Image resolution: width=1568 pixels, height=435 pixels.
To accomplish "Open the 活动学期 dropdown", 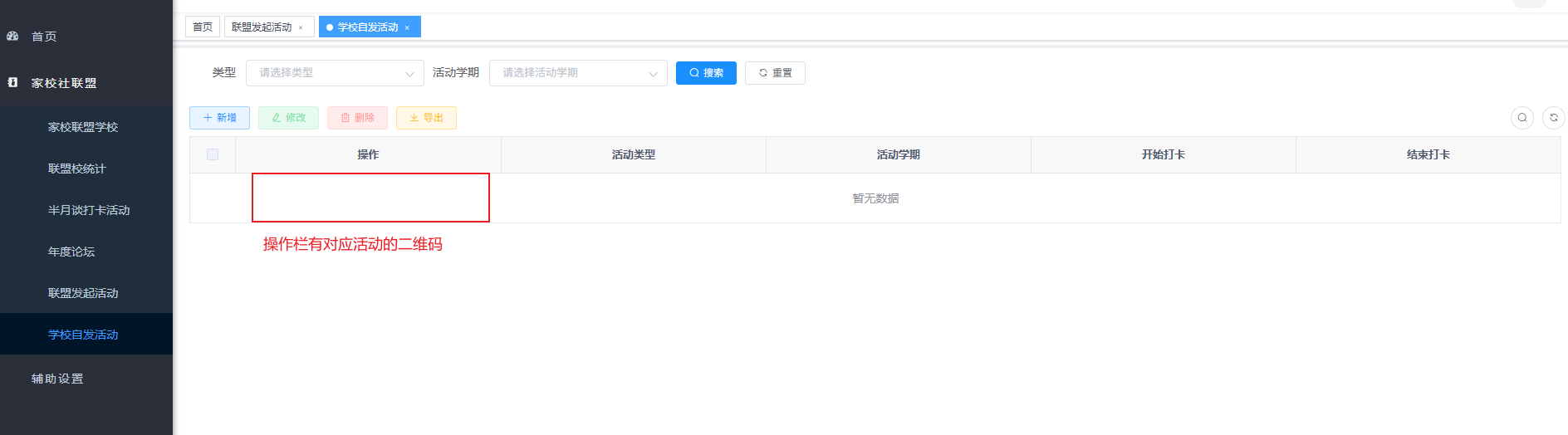I will [x=578, y=73].
